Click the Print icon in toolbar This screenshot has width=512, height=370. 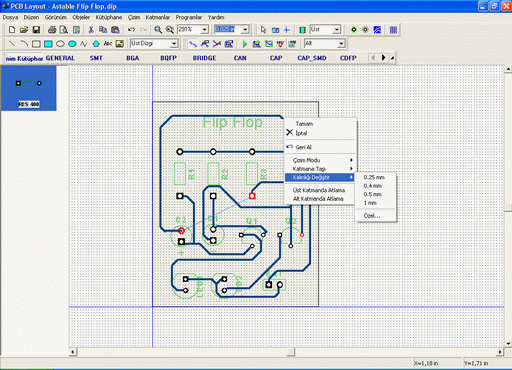click(52, 30)
